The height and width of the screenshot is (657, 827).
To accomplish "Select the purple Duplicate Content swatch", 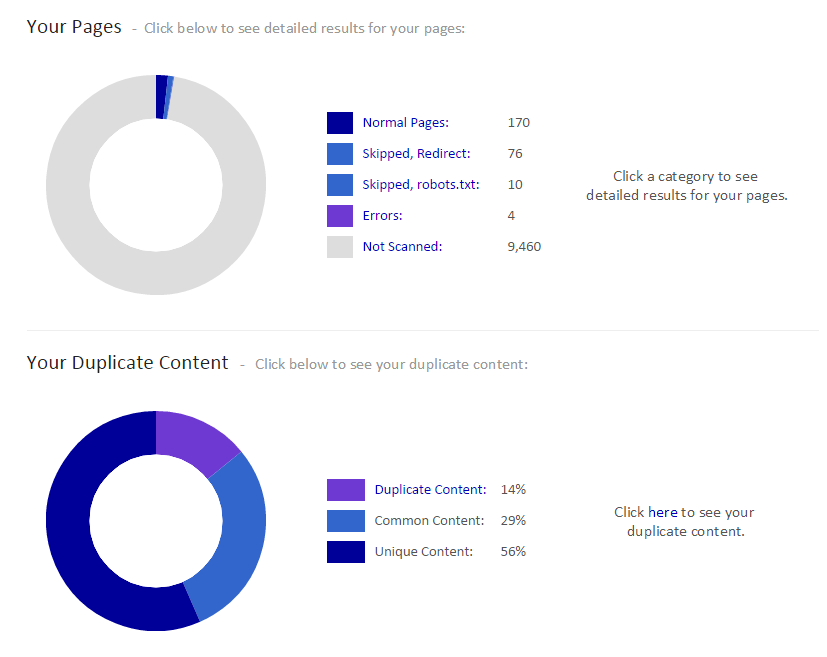I will (346, 490).
